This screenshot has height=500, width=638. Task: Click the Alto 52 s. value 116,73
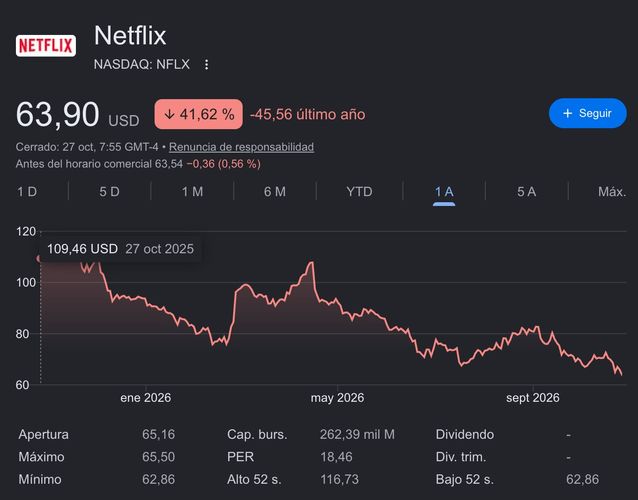pos(339,479)
